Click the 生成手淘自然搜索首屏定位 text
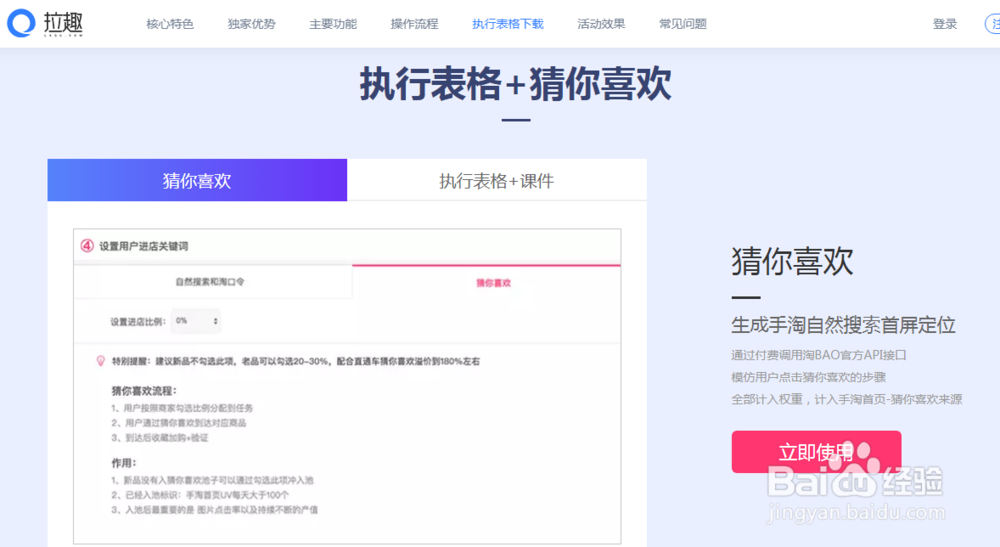This screenshot has width=1000, height=547. [843, 325]
